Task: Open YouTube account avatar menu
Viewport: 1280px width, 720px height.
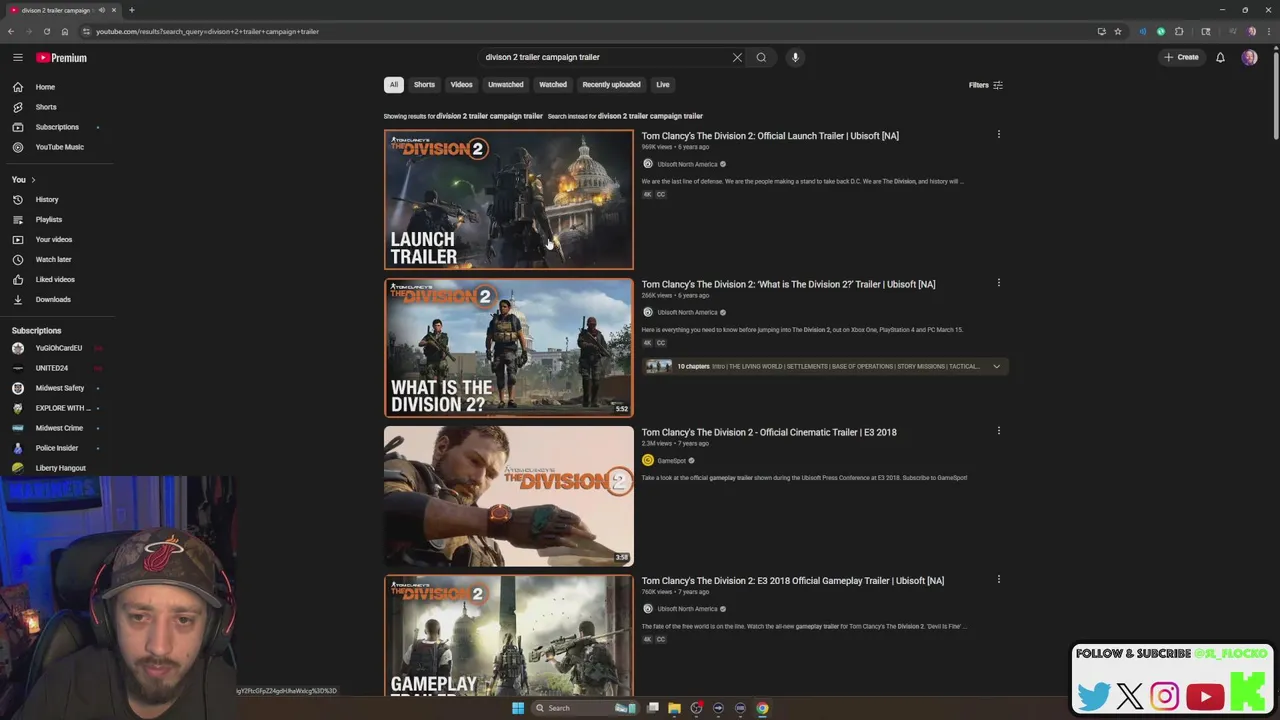Action: pos(1249,58)
